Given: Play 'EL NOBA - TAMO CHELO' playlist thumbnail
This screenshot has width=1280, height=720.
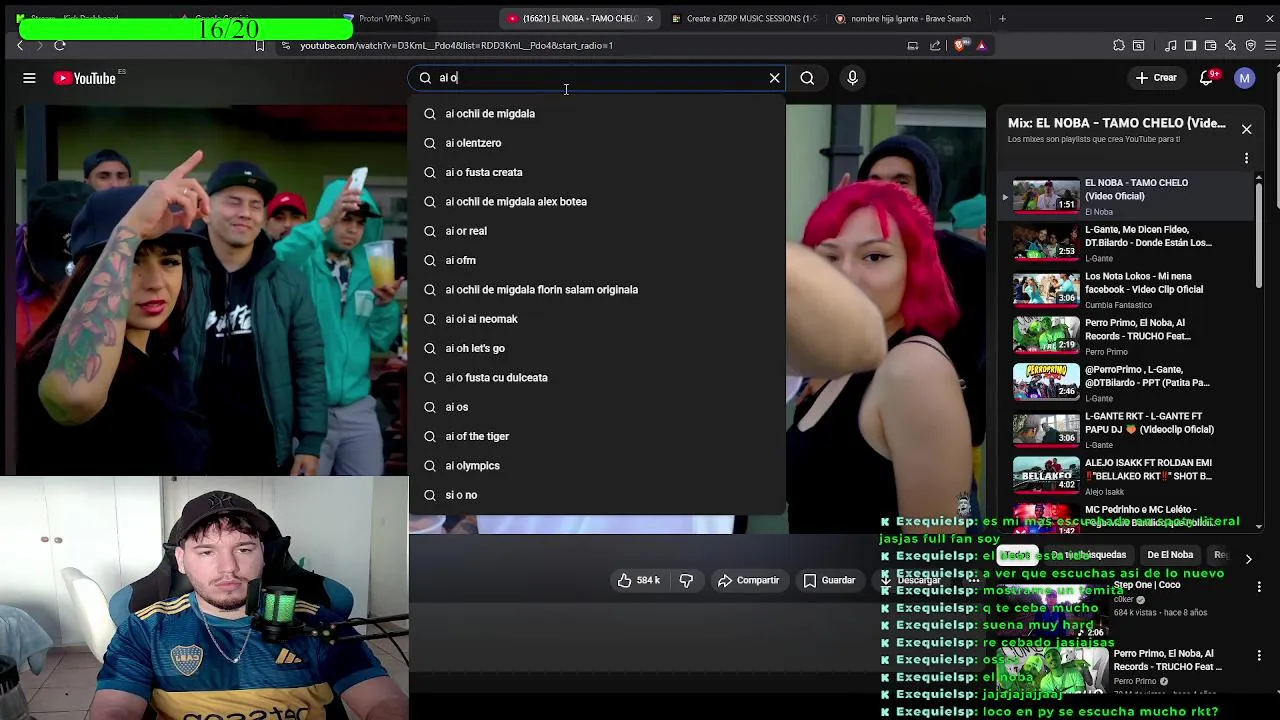Looking at the screenshot, I should point(1046,196).
